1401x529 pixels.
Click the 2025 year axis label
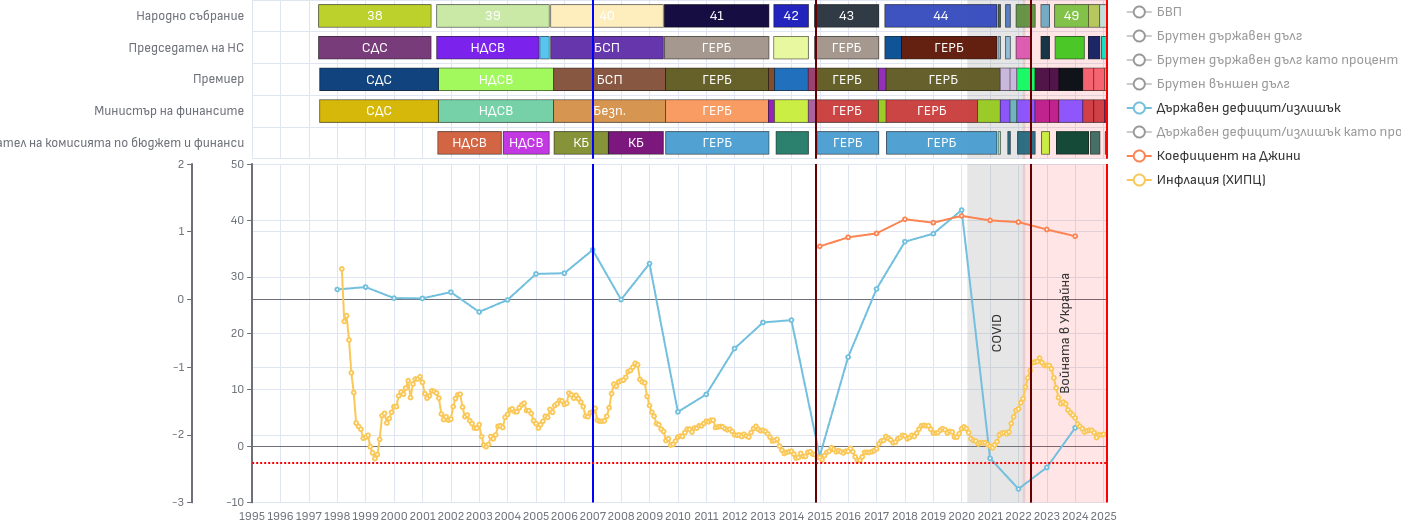[1103, 516]
